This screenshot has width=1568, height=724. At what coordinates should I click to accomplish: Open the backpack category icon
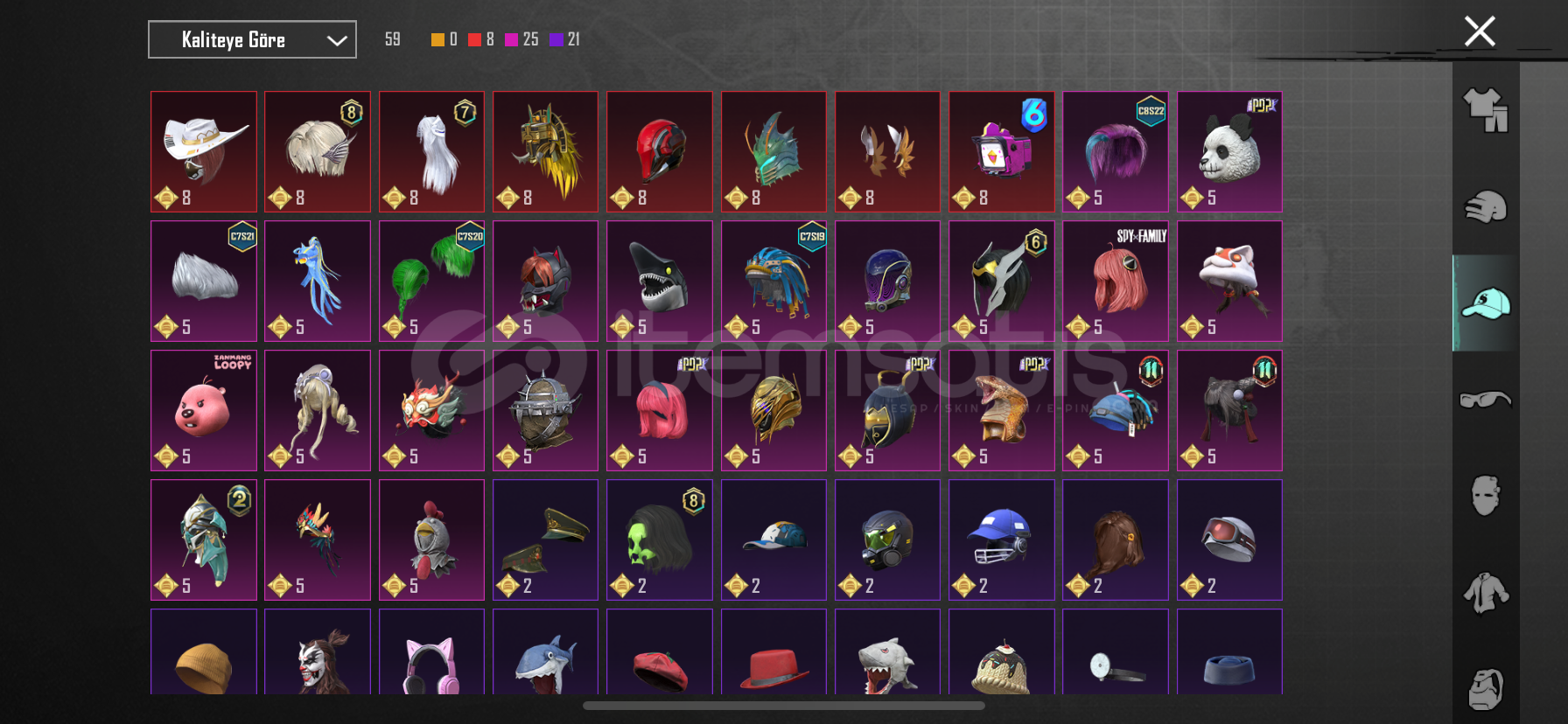point(1486,689)
